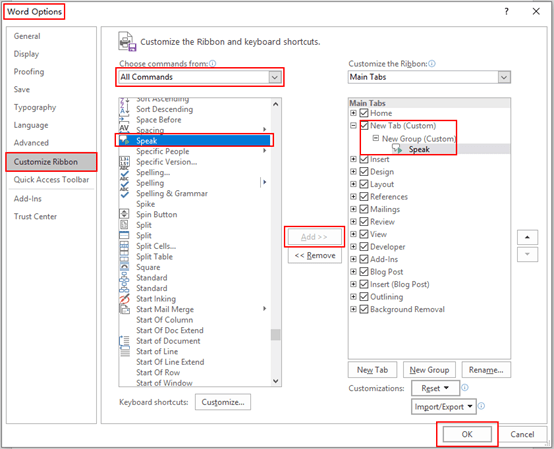Uncheck the Developer tab checkbox
This screenshot has height=449, width=554.
[364, 246]
